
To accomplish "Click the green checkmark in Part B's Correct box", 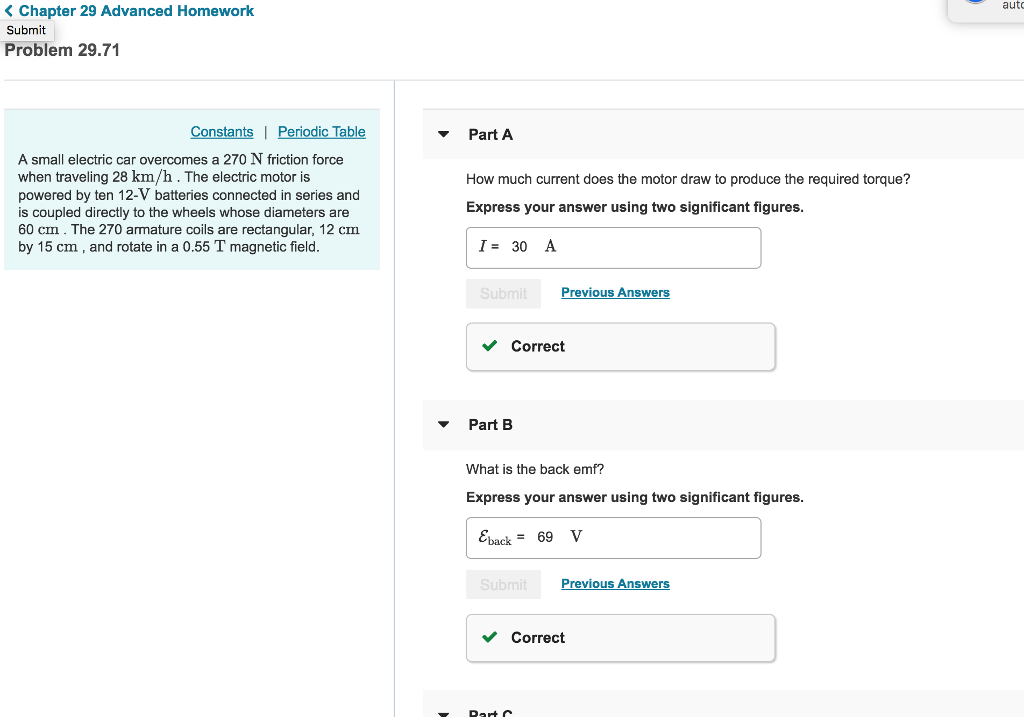I will (x=489, y=637).
